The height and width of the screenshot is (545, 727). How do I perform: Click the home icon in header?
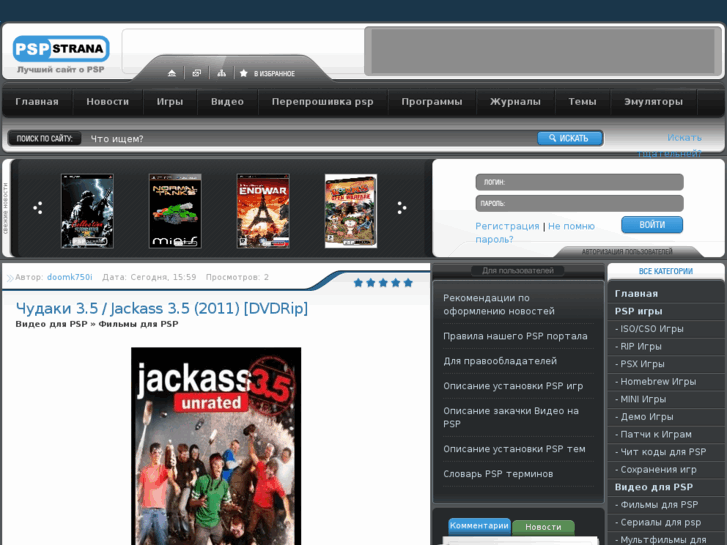point(172,73)
